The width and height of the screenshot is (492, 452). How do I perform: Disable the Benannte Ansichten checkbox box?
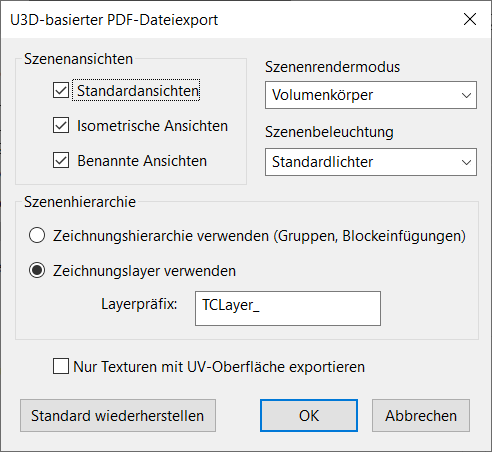(x=61, y=160)
